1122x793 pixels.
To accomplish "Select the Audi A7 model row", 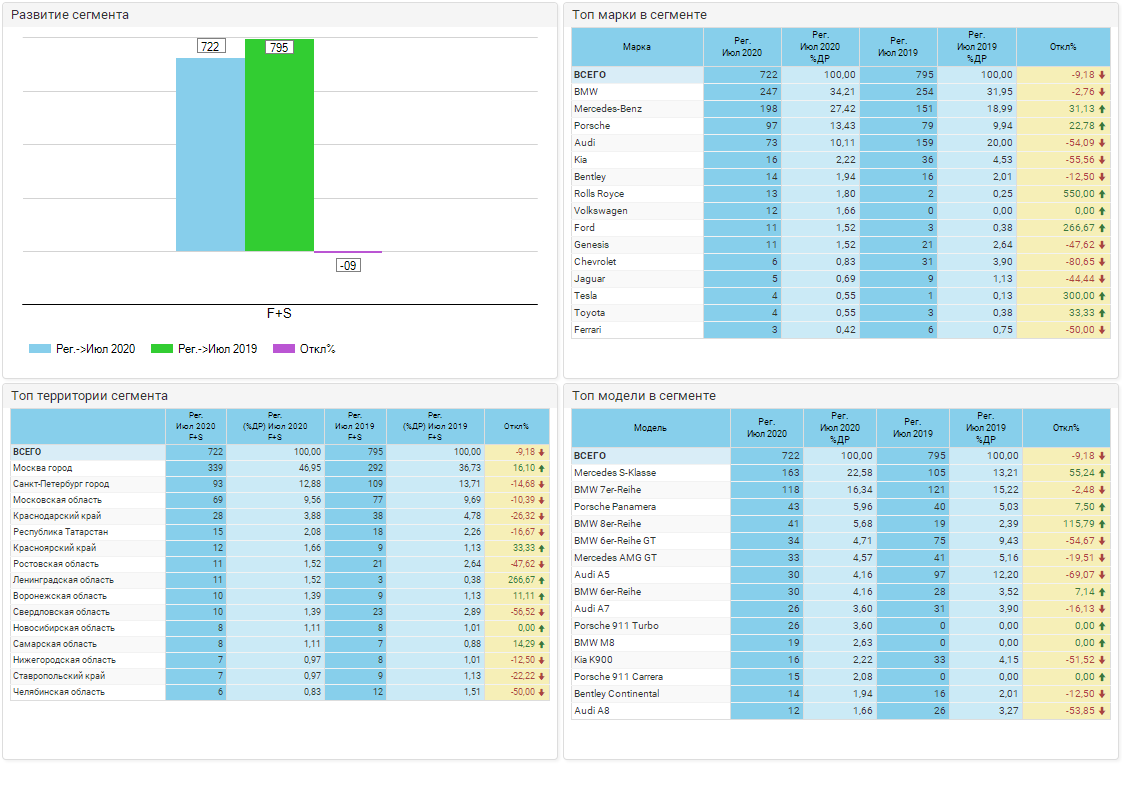I will (841, 608).
